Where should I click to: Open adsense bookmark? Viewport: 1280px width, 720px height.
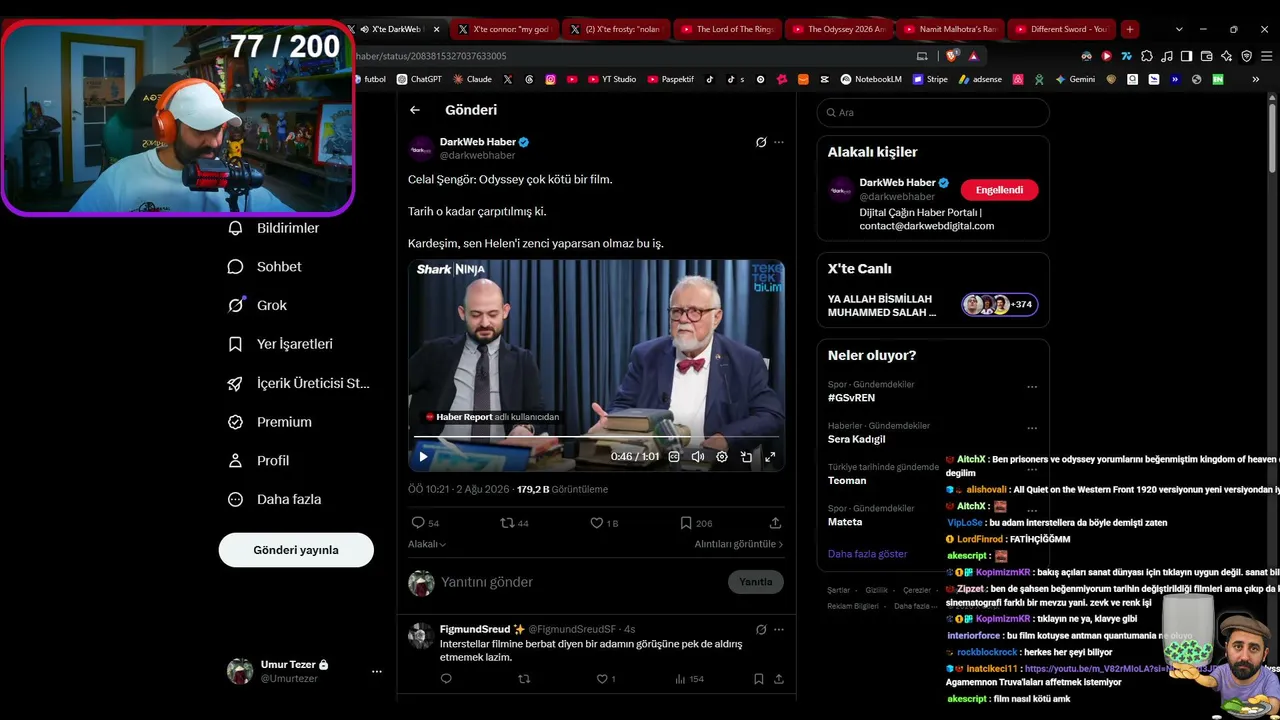(x=980, y=79)
